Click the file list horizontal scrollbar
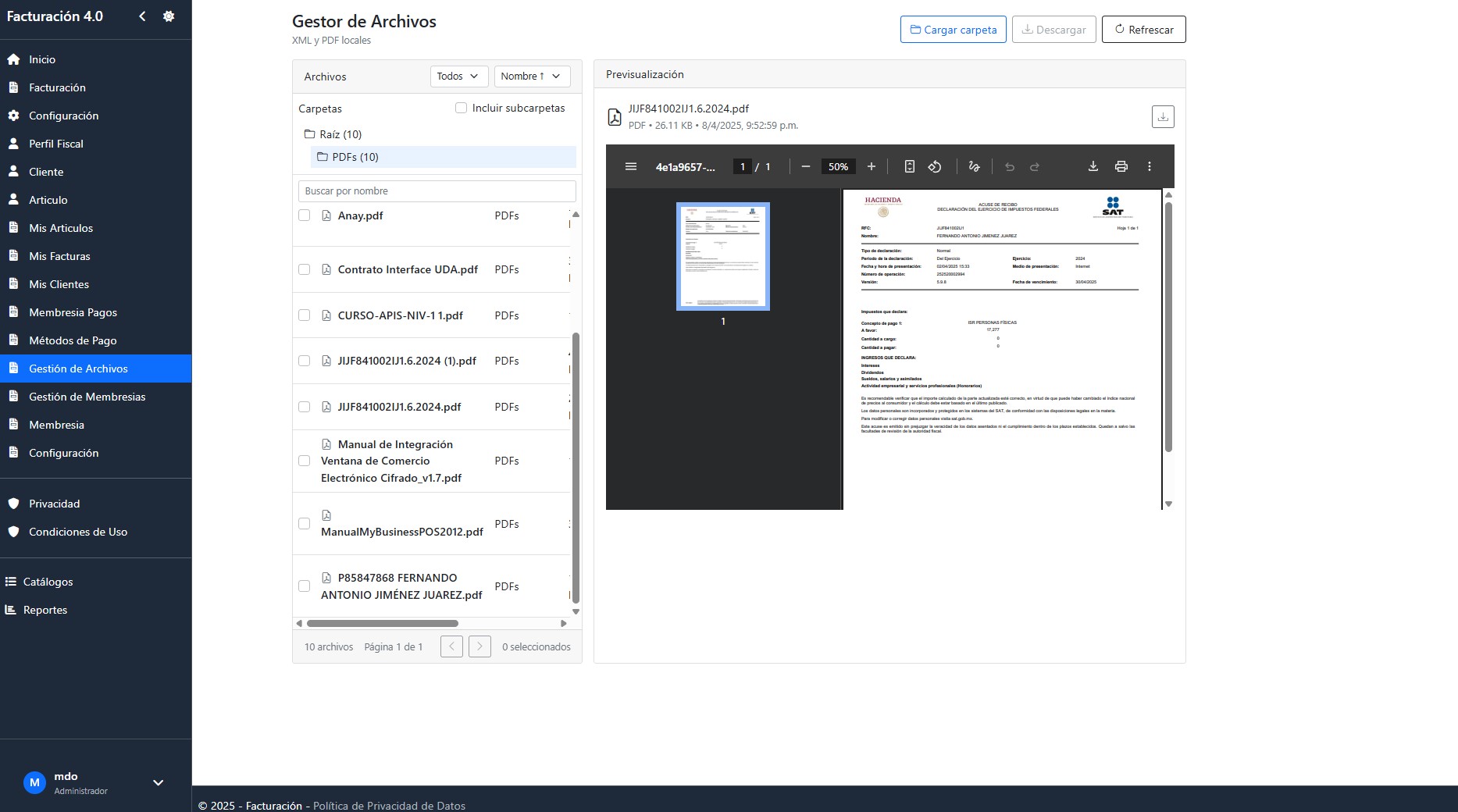 [383, 624]
